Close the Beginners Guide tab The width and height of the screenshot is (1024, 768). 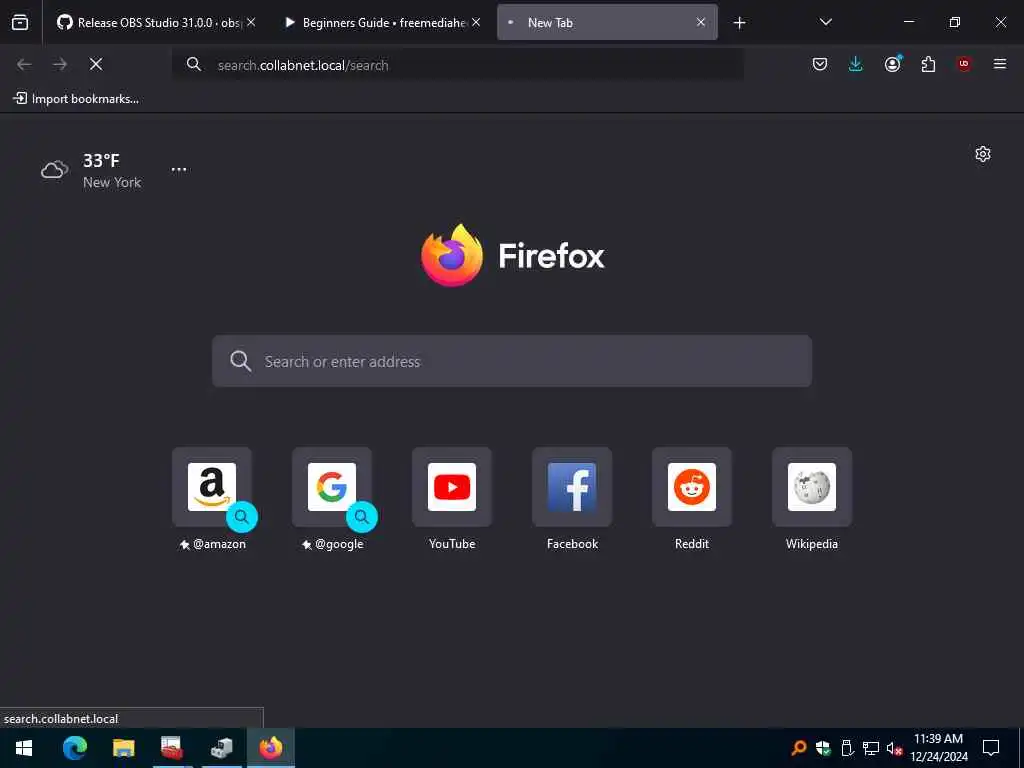click(476, 22)
